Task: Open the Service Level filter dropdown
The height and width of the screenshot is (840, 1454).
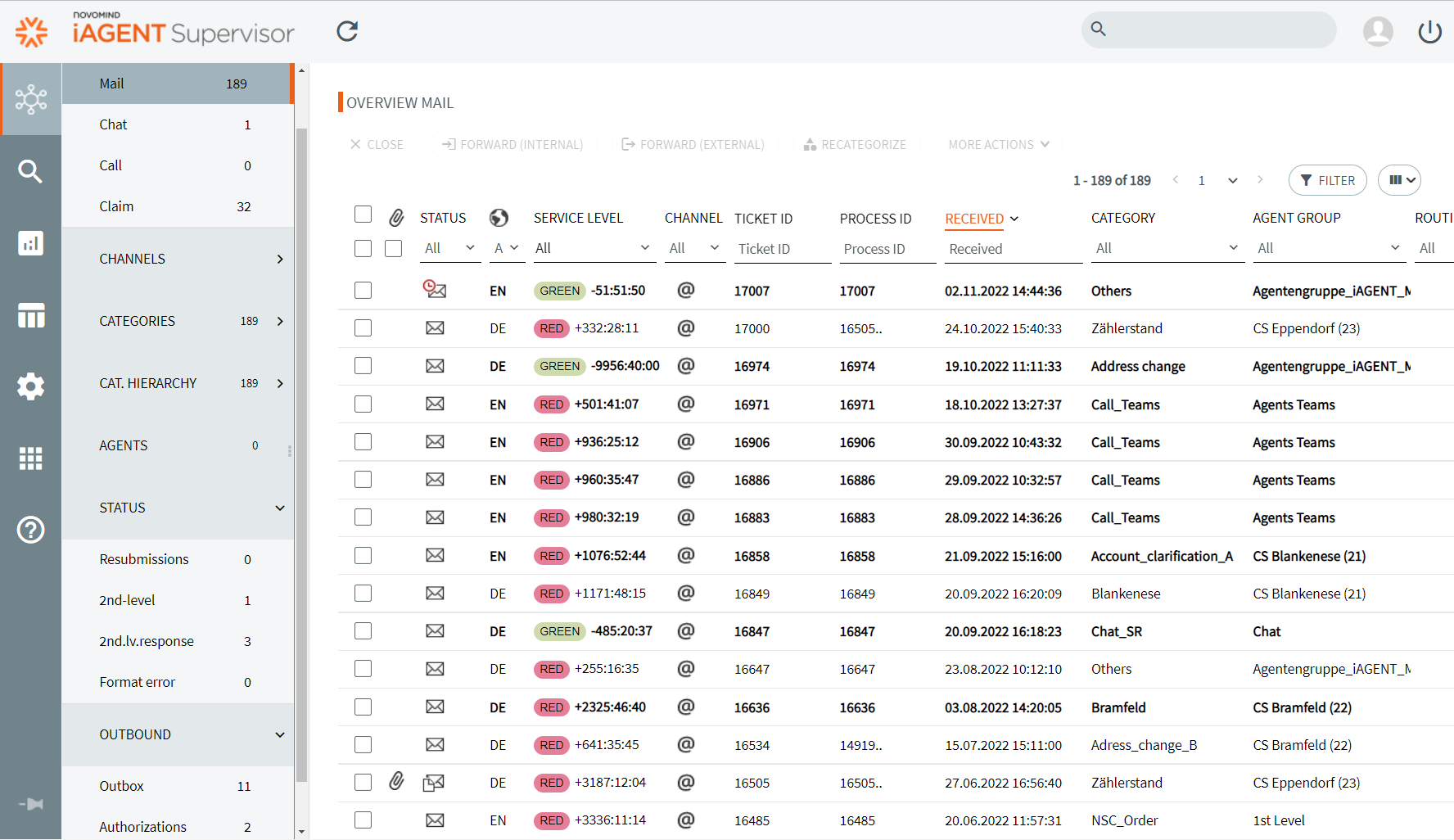Action: coord(593,248)
